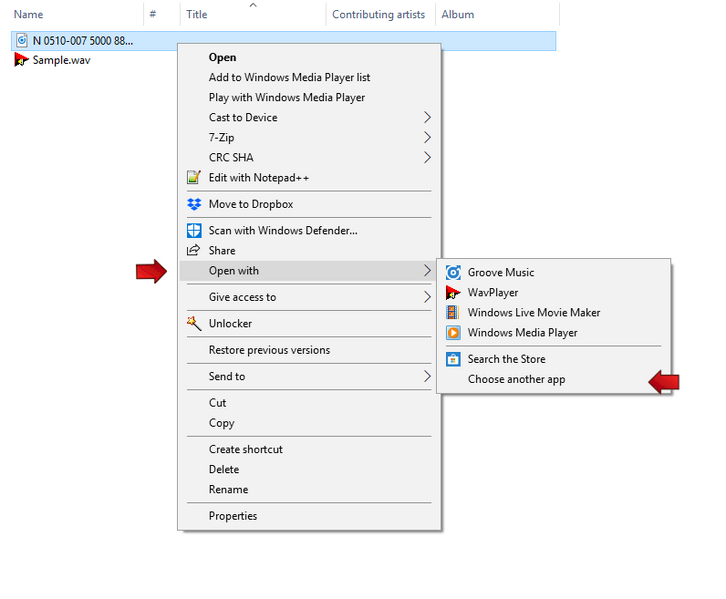Viewport: 726px width, 599px height.
Task: Choose Delete from the context menu
Action: point(309,469)
